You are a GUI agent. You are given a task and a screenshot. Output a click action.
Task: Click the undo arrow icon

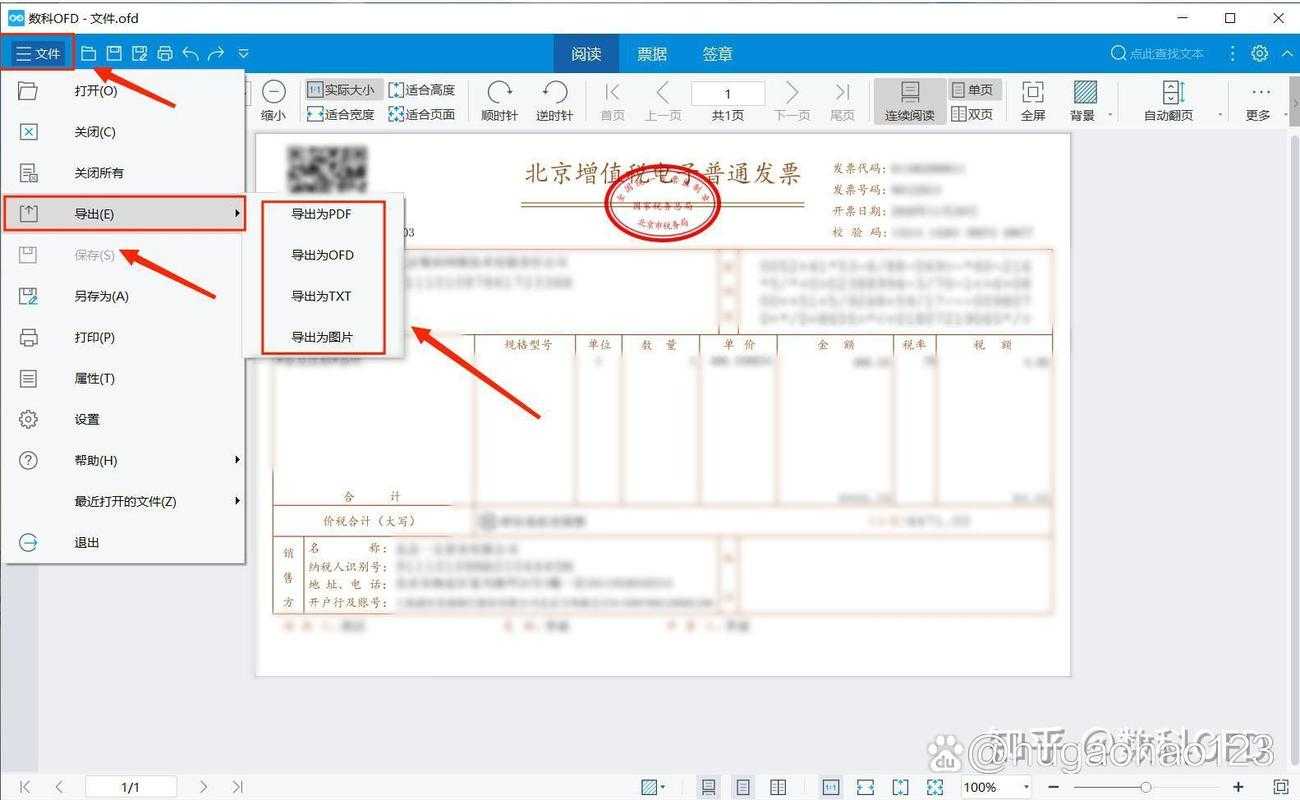point(191,54)
